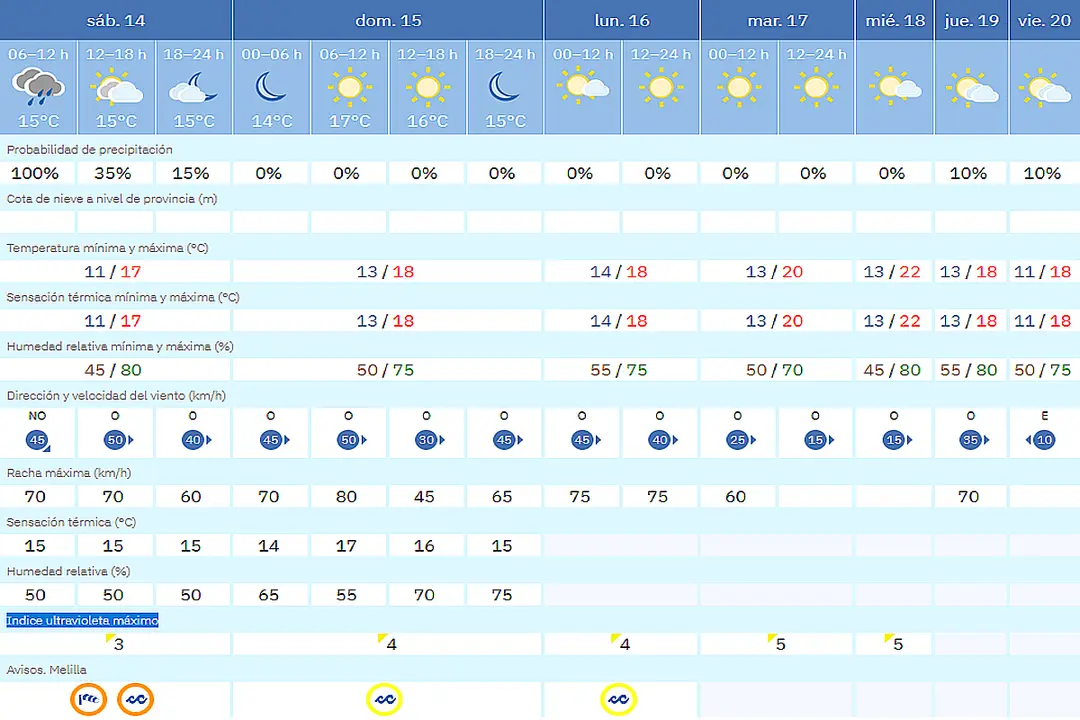Click the 14°C temperature under dom. 15 00–06 h
Screen dimensions: 1080x720
(x=272, y=121)
